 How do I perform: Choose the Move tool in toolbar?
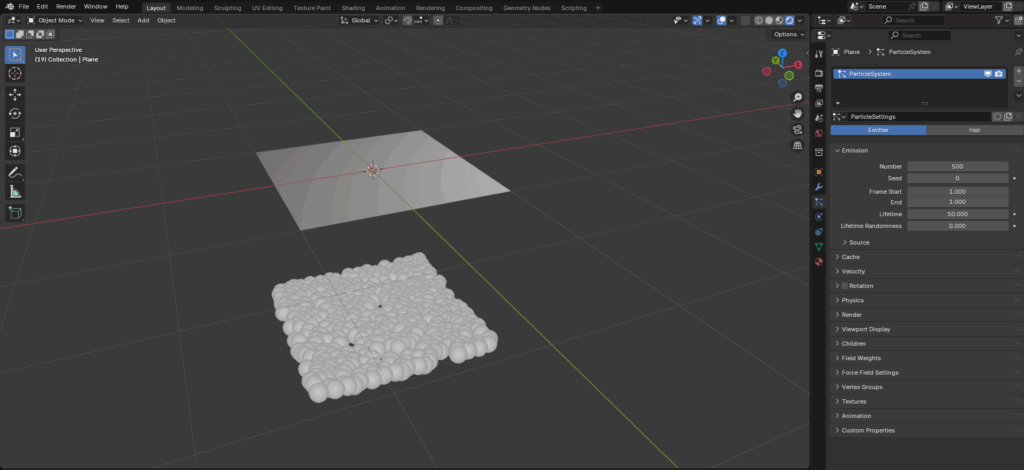15,95
